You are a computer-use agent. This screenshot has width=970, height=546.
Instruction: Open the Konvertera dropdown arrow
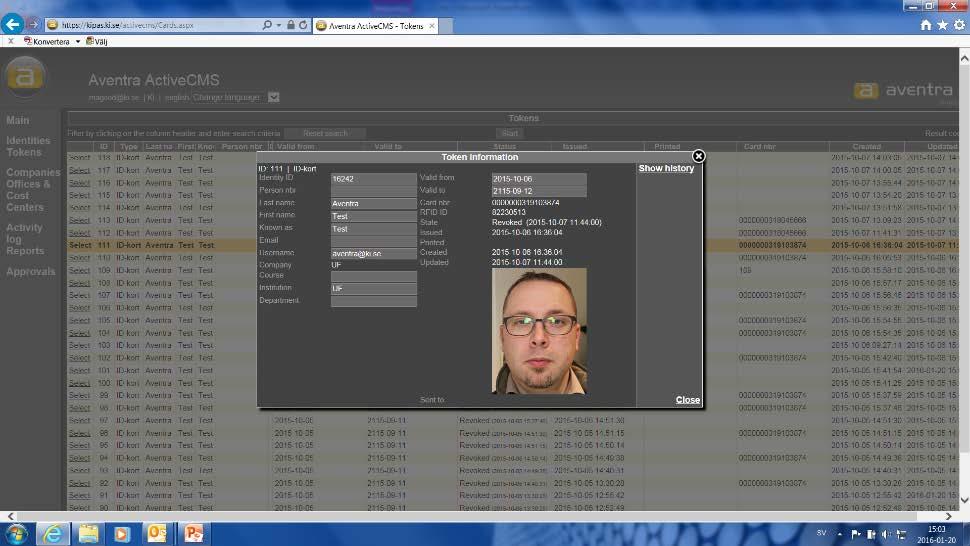[x=78, y=41]
